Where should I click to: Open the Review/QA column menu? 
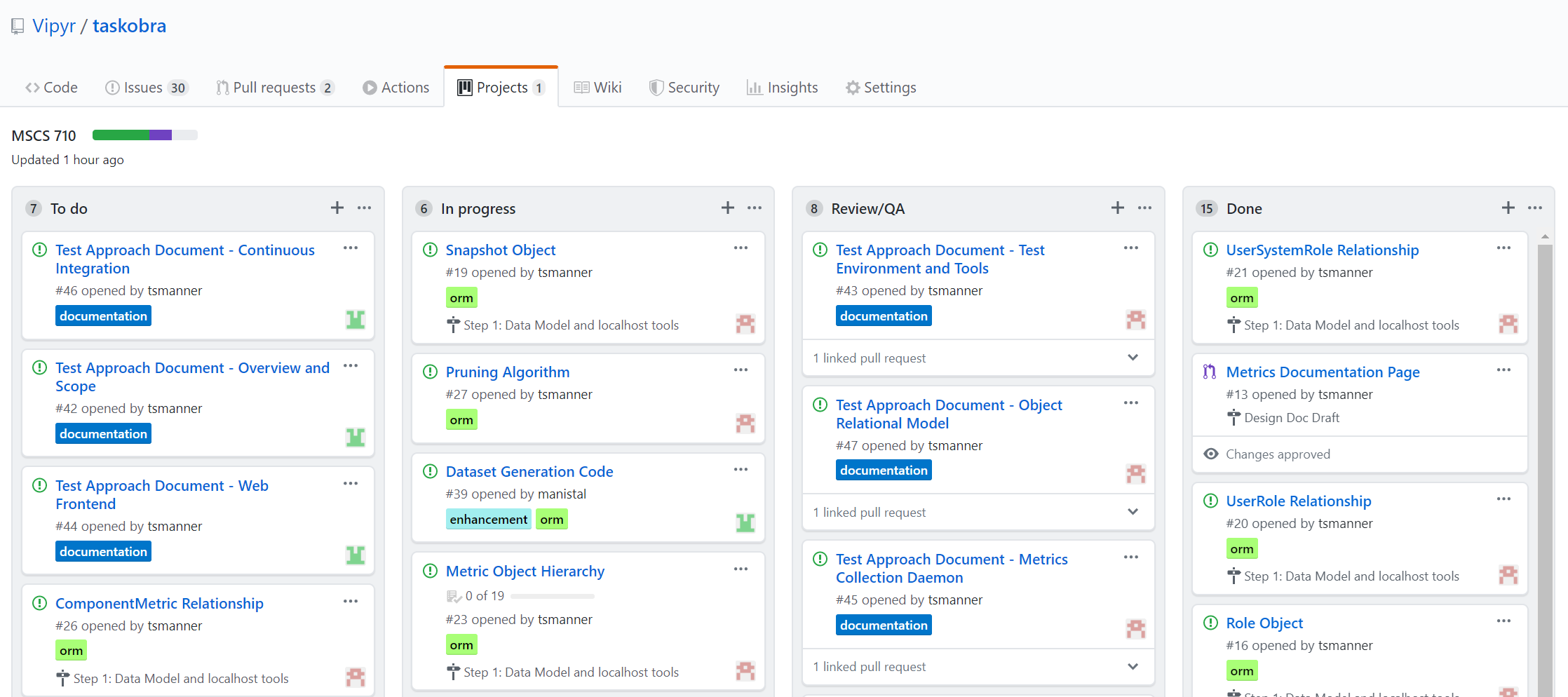pos(1145,208)
